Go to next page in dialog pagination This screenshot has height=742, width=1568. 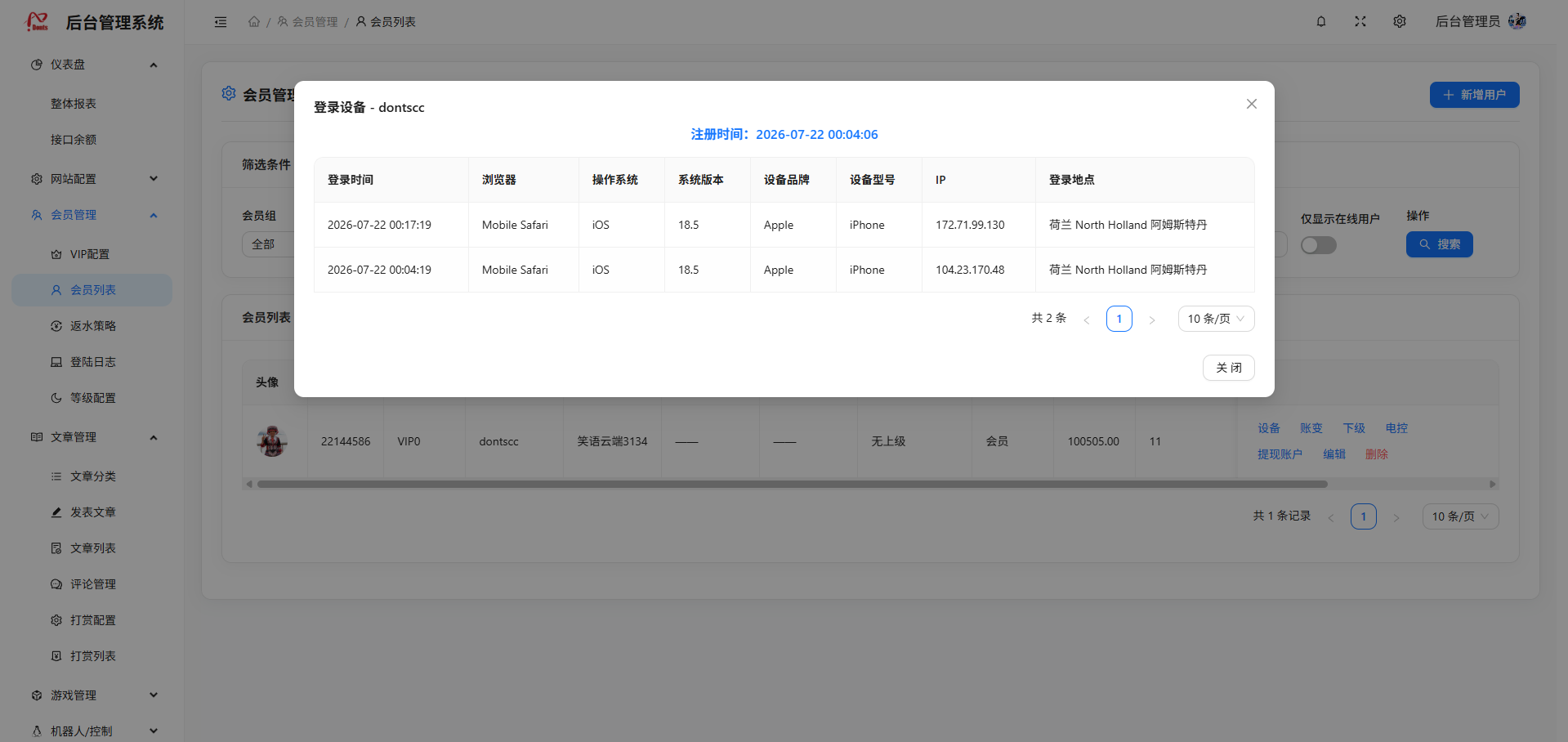tap(1151, 320)
